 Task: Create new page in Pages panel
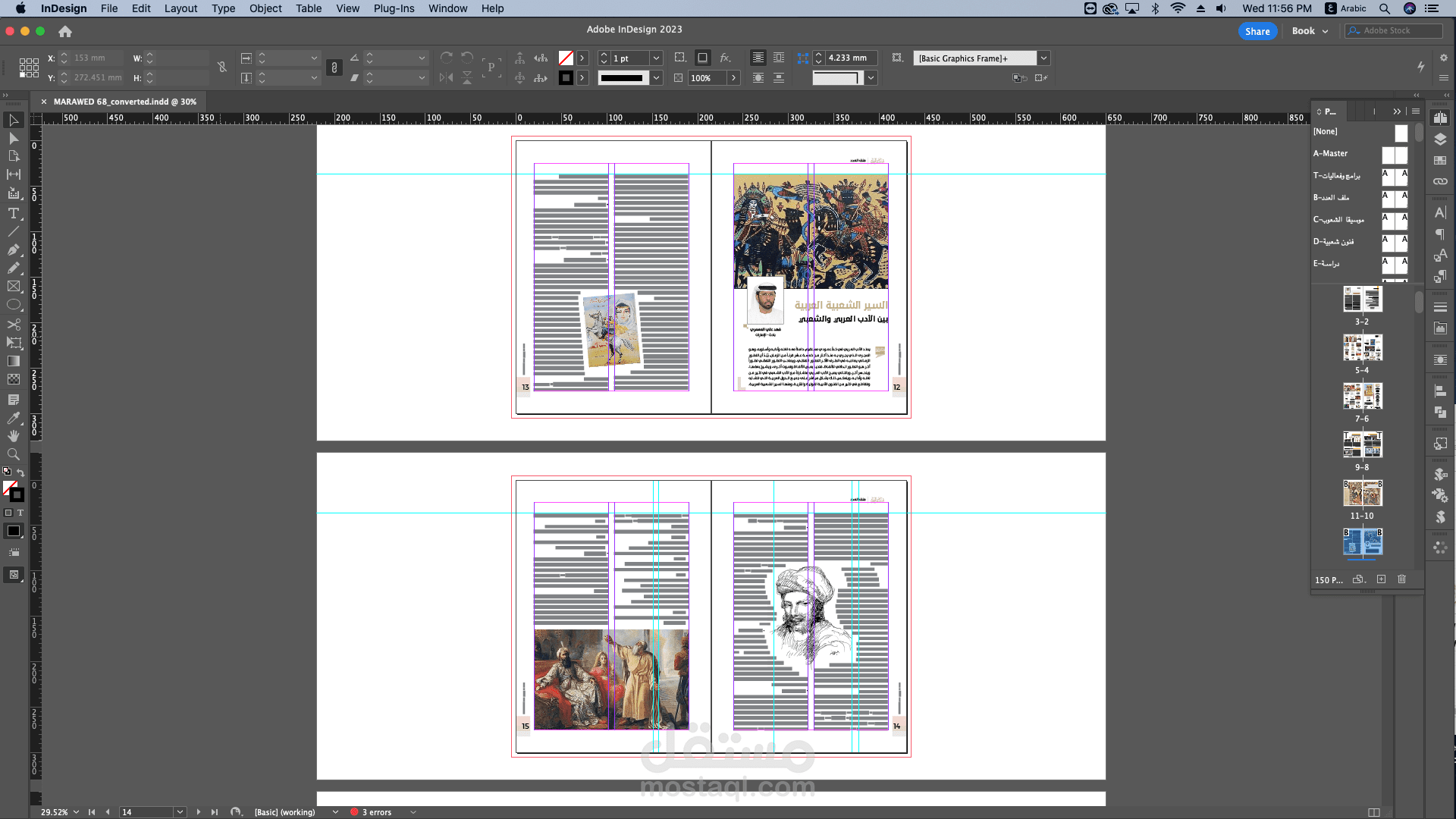tap(1381, 579)
